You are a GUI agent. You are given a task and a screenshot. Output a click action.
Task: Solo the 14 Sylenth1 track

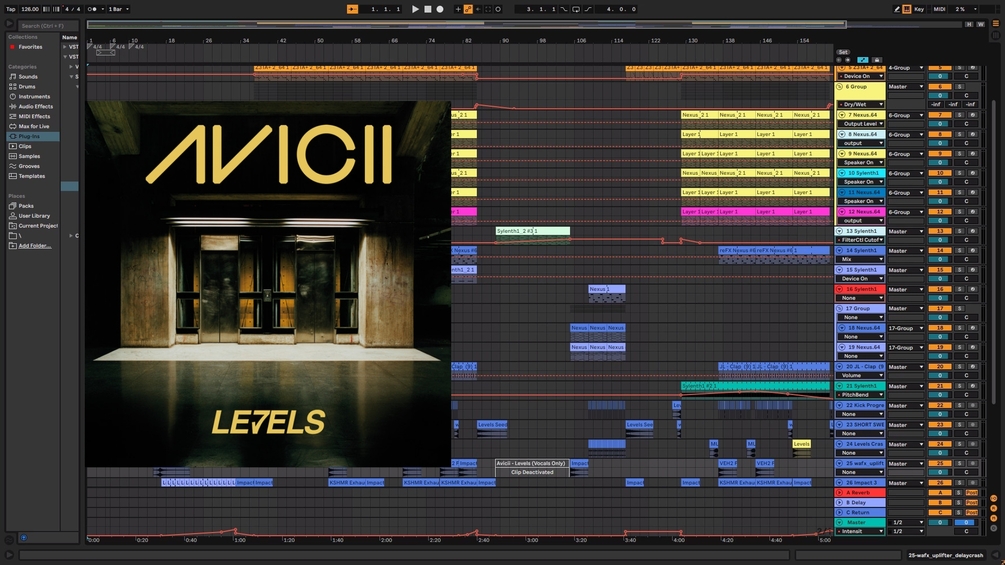click(959, 250)
